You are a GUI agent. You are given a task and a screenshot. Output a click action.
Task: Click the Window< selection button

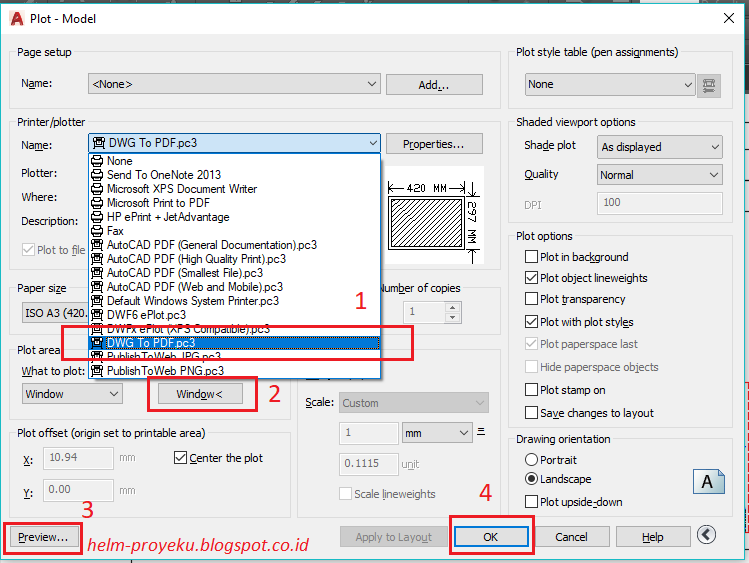(x=200, y=394)
